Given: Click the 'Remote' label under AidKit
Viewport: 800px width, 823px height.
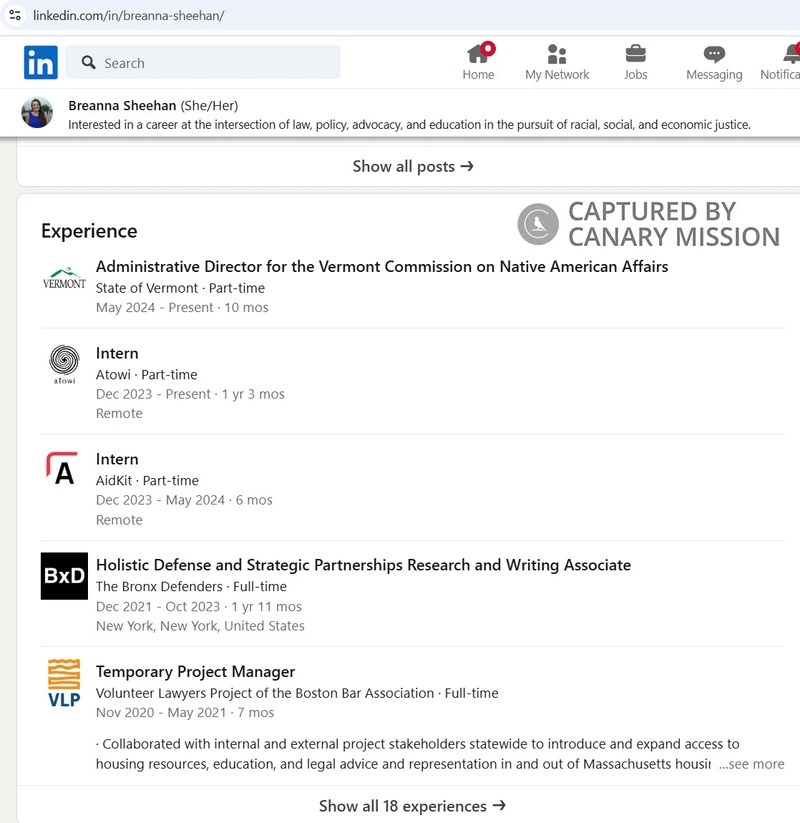Looking at the screenshot, I should 119,520.
